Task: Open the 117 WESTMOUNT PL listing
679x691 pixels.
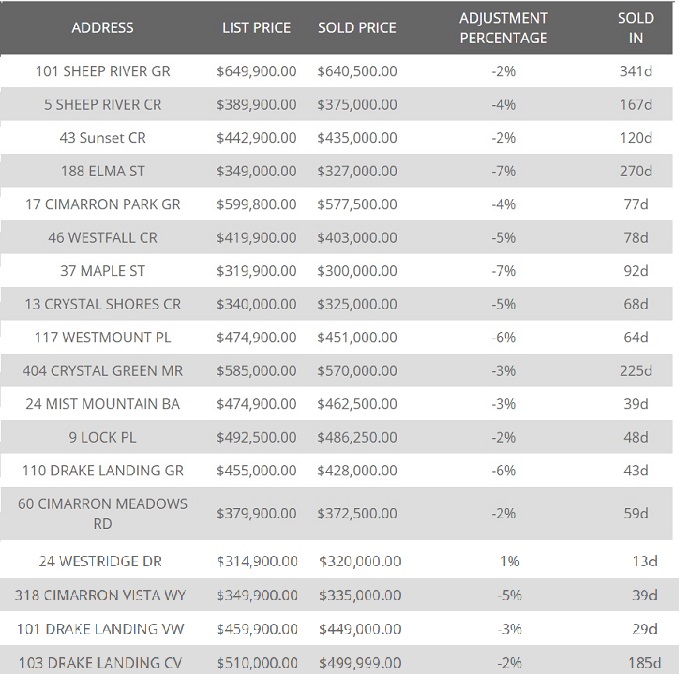Action: 103,338
